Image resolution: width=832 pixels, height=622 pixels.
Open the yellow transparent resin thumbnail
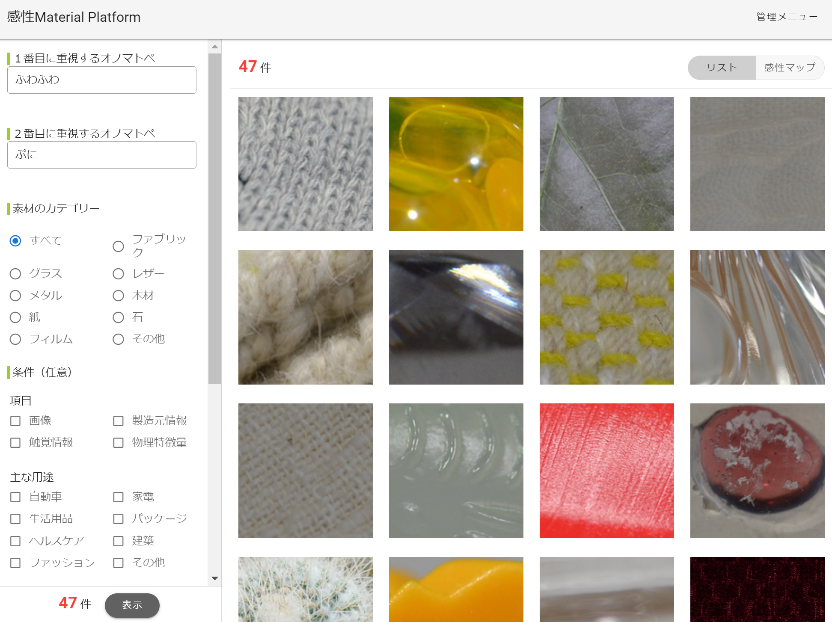456,164
